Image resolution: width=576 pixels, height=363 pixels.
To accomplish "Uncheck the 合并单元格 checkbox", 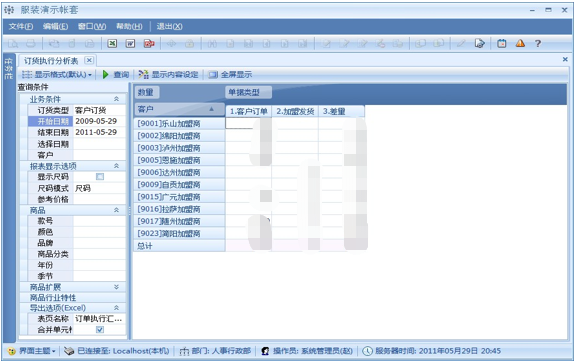I will coord(100,330).
